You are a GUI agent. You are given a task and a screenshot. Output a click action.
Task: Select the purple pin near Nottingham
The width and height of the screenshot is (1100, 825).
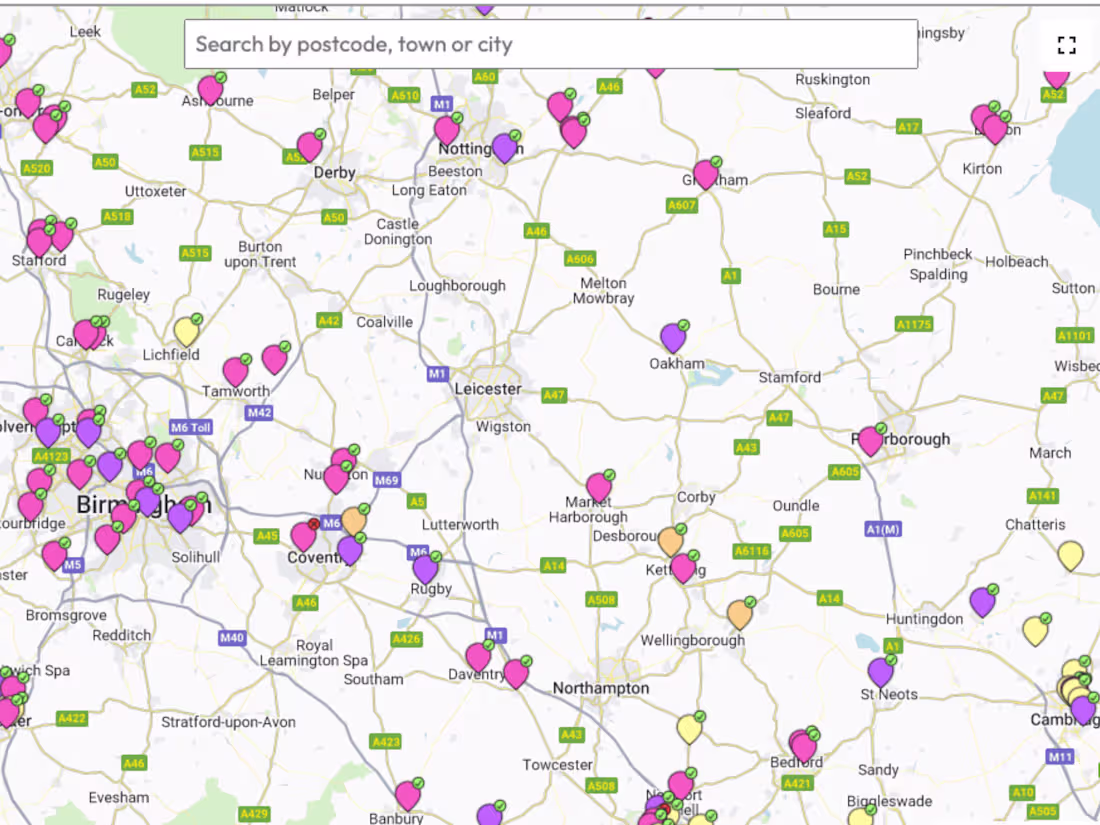pyautogui.click(x=505, y=148)
